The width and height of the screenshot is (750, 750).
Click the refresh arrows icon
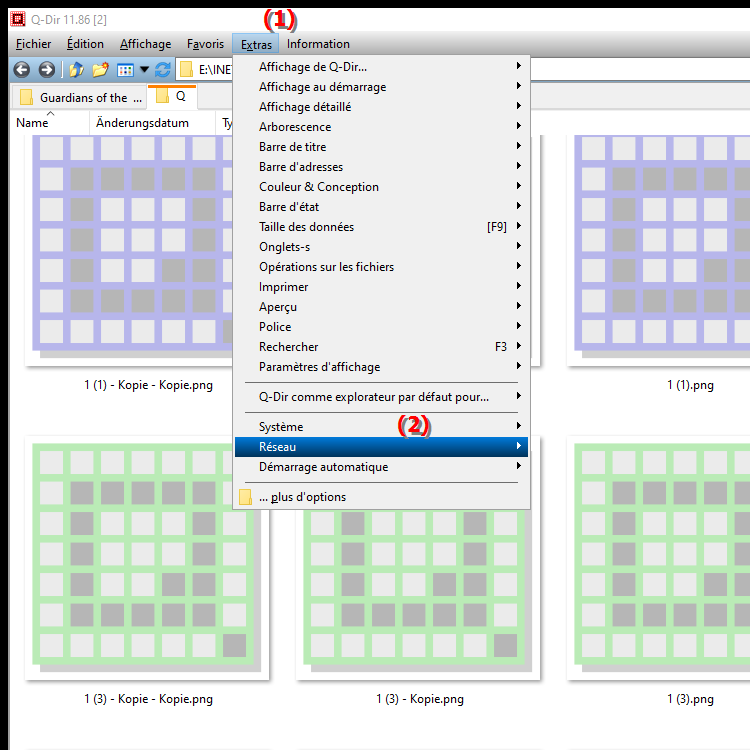163,70
